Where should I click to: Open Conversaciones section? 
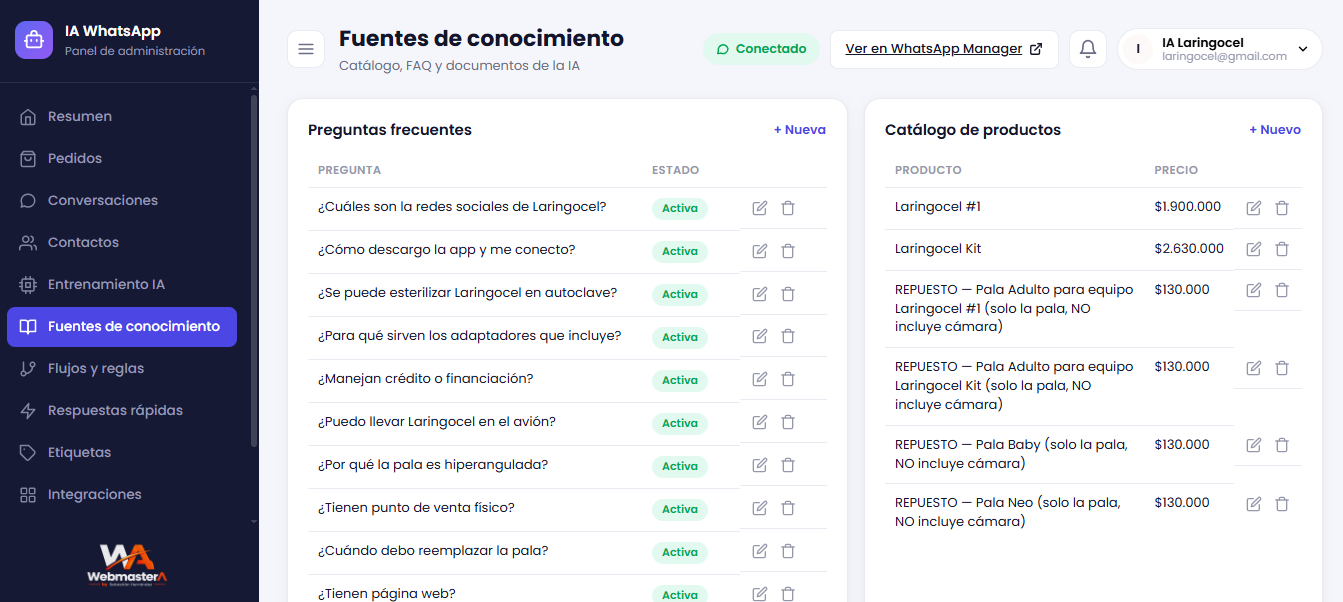[122, 200]
